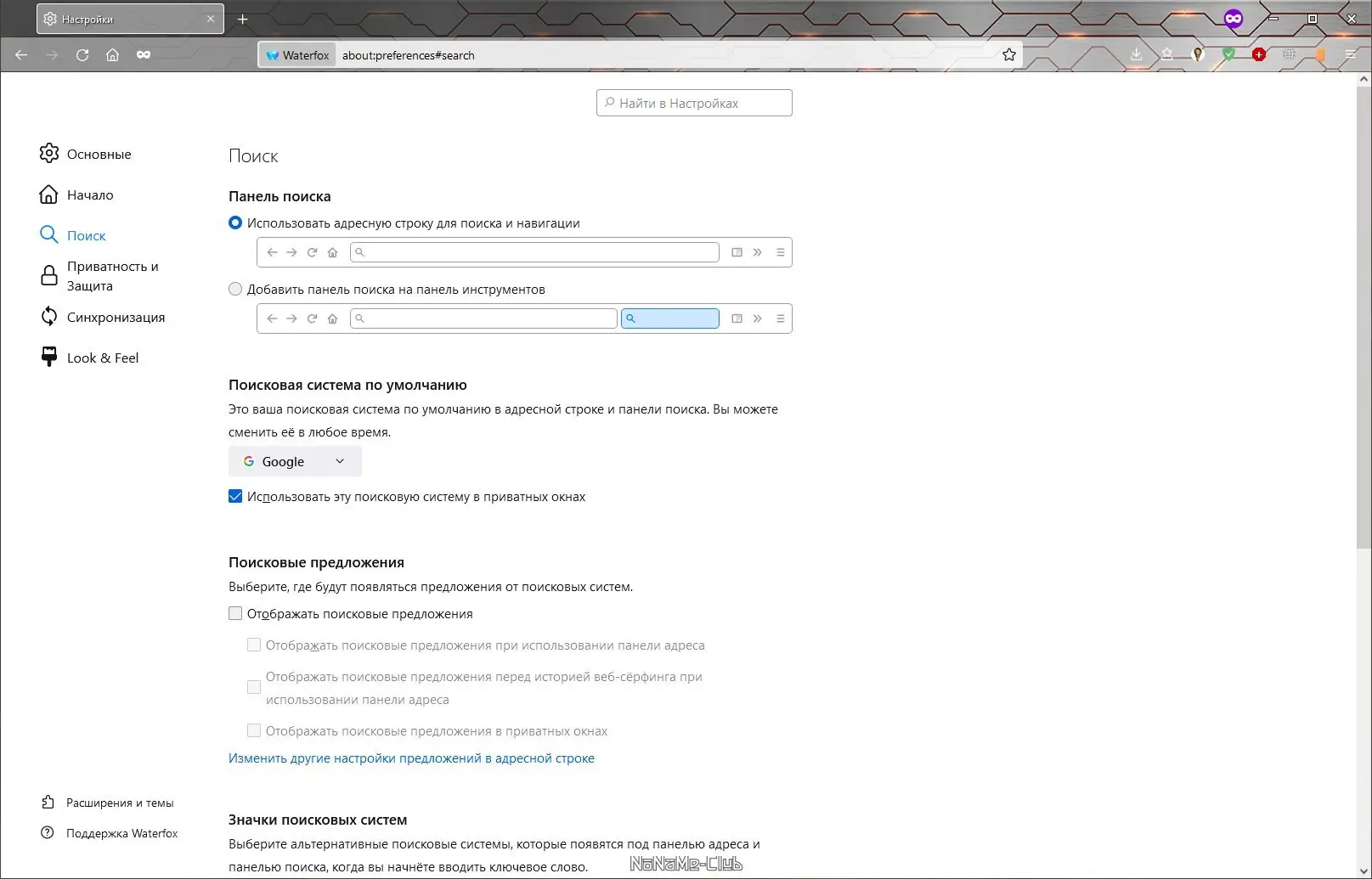The image size is (1372, 879).
Task: Click the gear icon beside Основные
Action: coord(49,153)
